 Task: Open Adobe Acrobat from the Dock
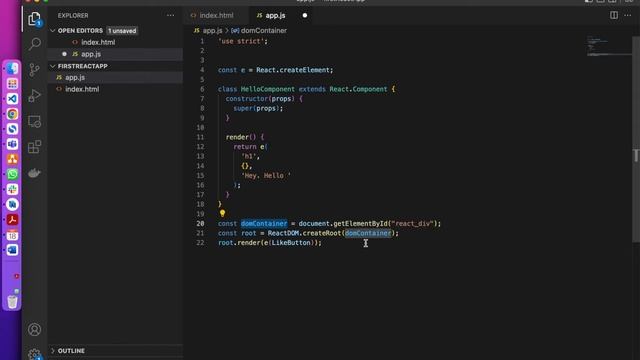coord(12,220)
